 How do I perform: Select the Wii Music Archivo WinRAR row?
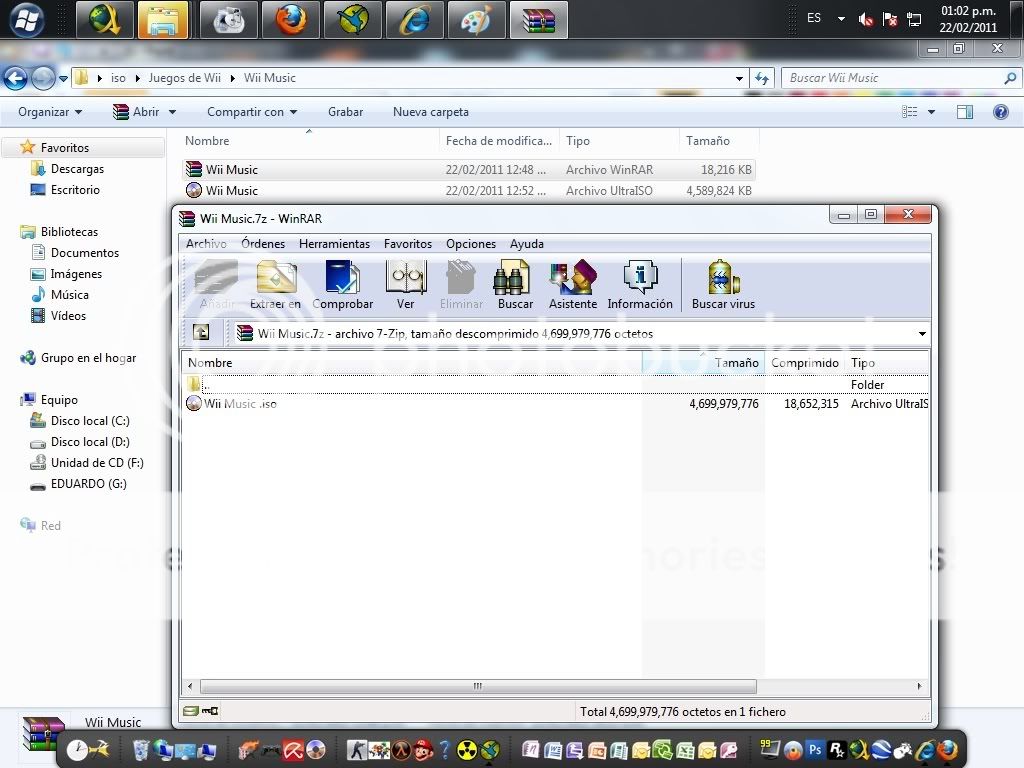point(468,170)
